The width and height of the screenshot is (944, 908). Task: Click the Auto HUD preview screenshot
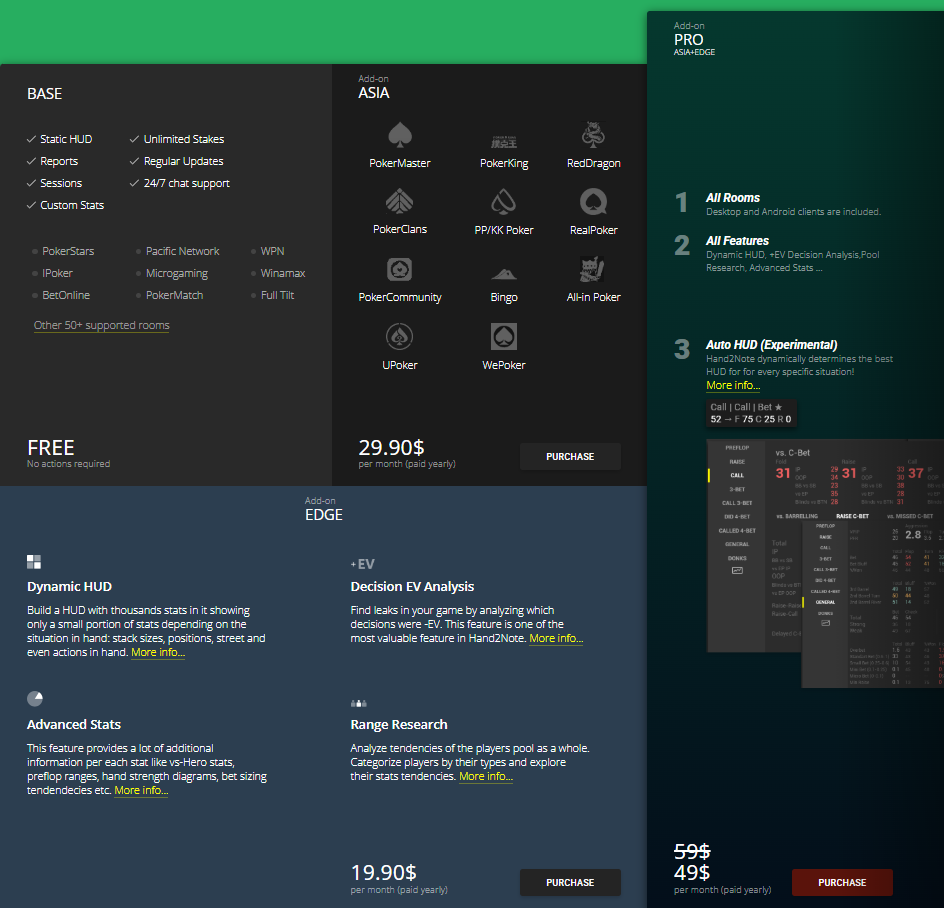(x=825, y=563)
